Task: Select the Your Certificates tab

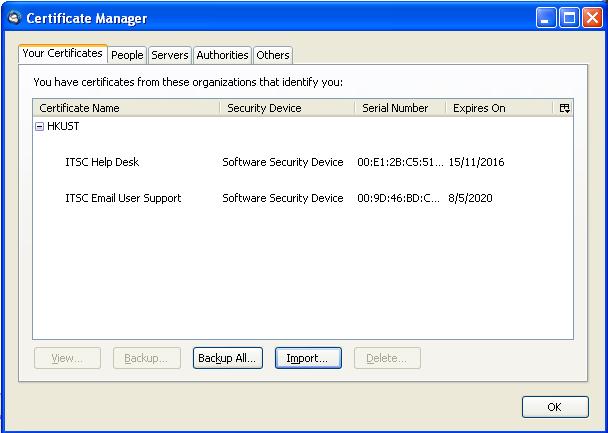Action: click(x=62, y=54)
